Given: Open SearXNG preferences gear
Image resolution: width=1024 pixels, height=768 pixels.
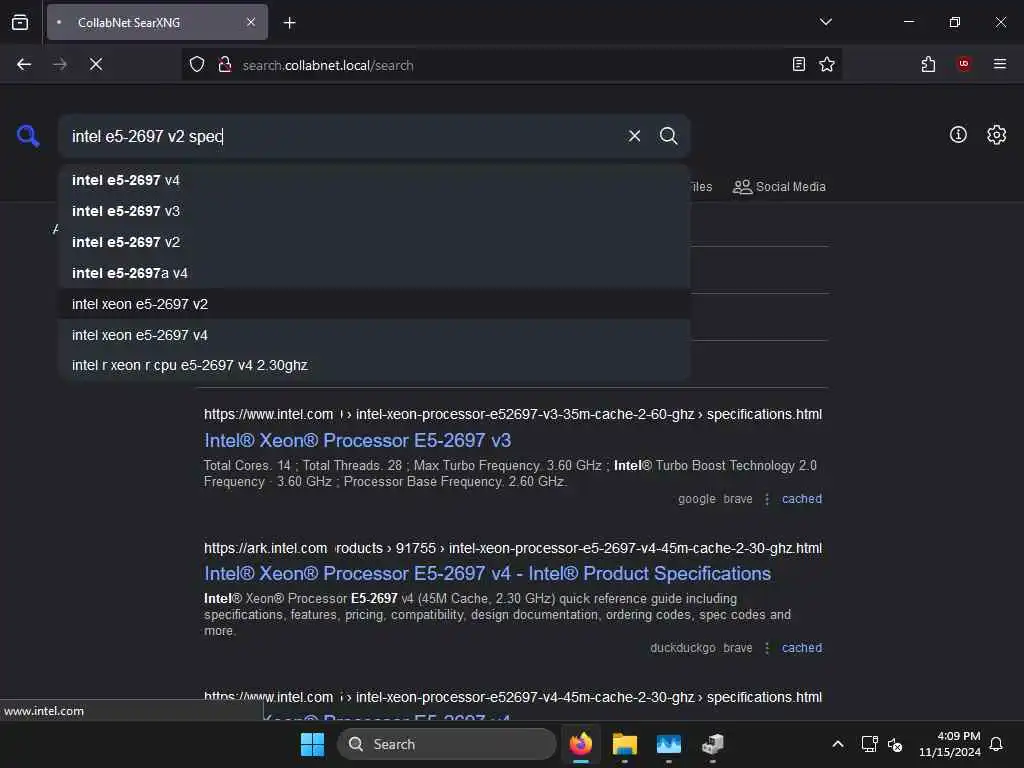Looking at the screenshot, I should pos(996,135).
